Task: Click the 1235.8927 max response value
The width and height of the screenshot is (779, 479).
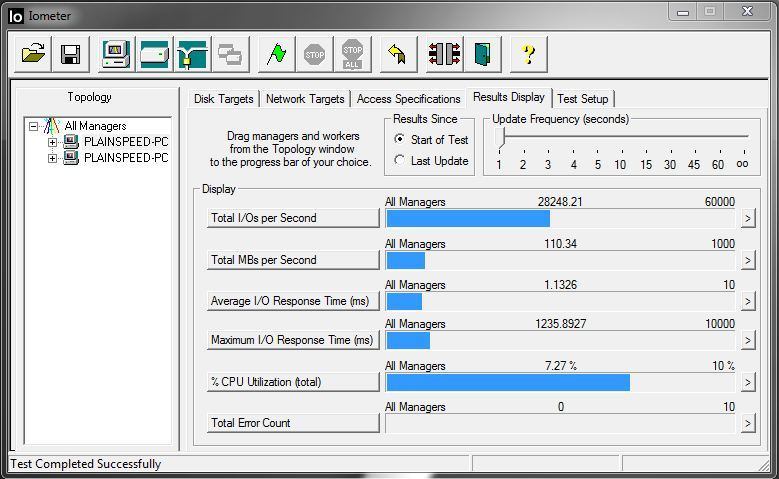Action: [x=560, y=324]
